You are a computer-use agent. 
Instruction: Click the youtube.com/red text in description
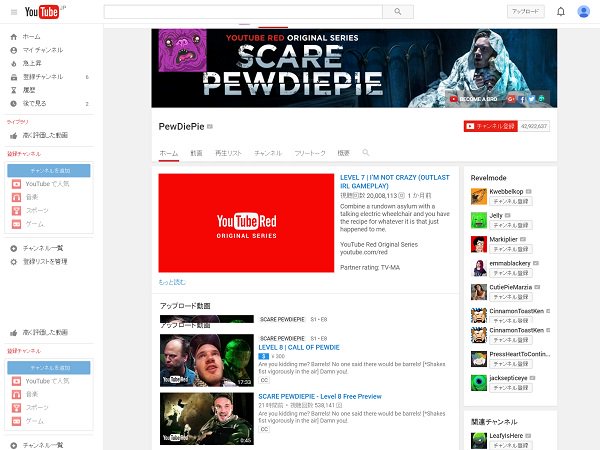tap(364, 252)
